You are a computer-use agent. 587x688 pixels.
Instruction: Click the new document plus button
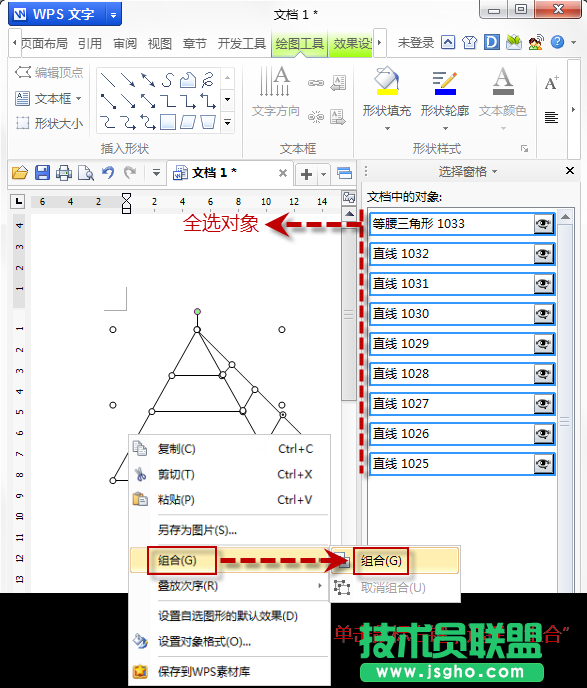coord(306,174)
